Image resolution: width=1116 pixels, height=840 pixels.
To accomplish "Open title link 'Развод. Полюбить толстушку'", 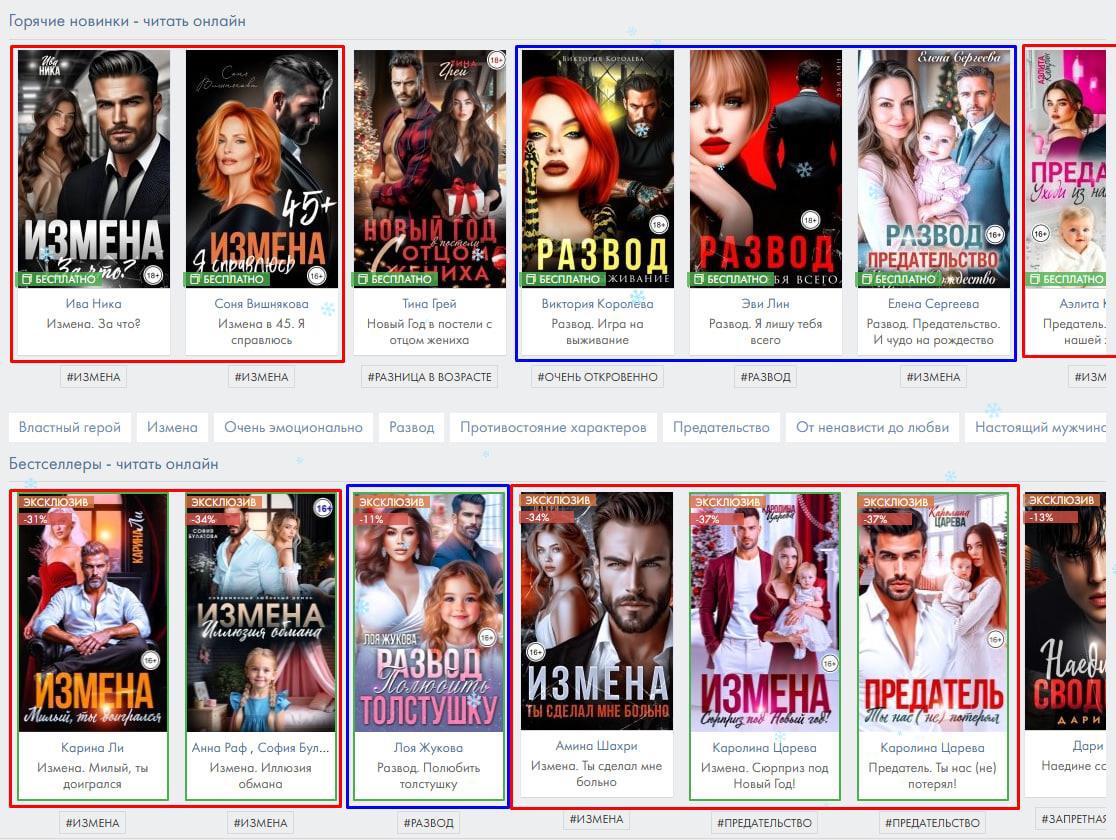I will pos(428,775).
